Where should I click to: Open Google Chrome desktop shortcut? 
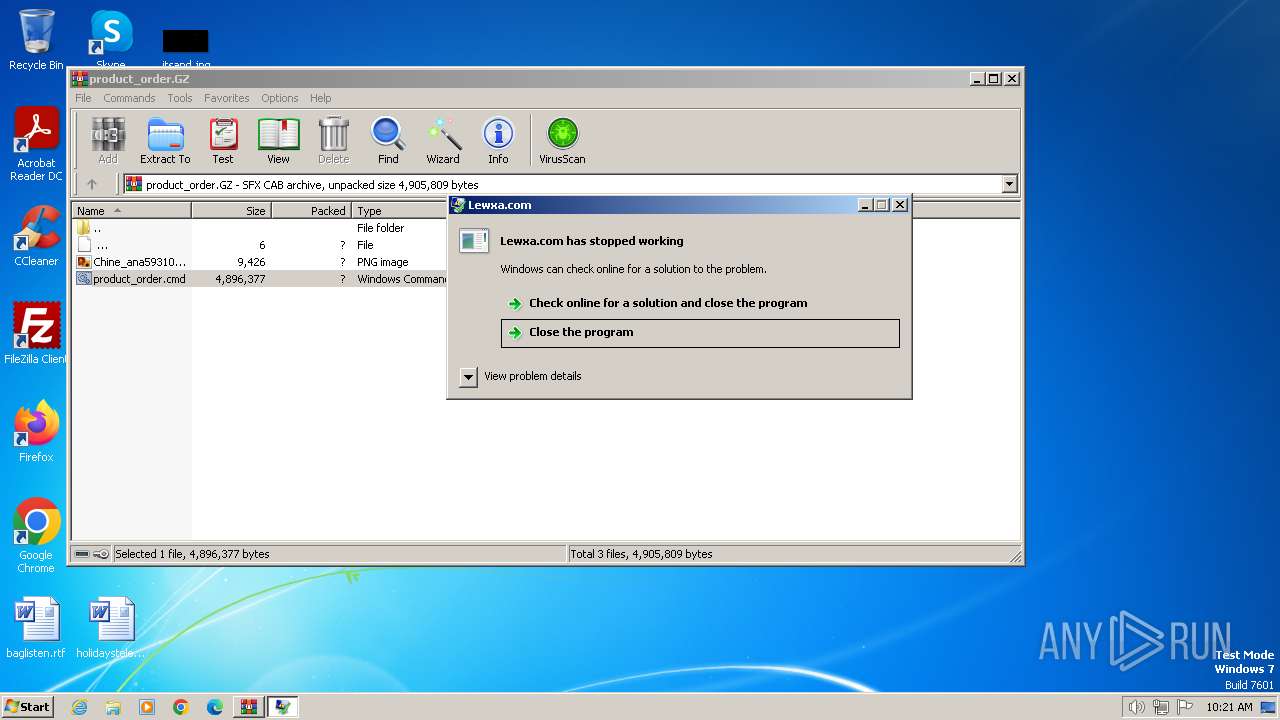click(36, 536)
